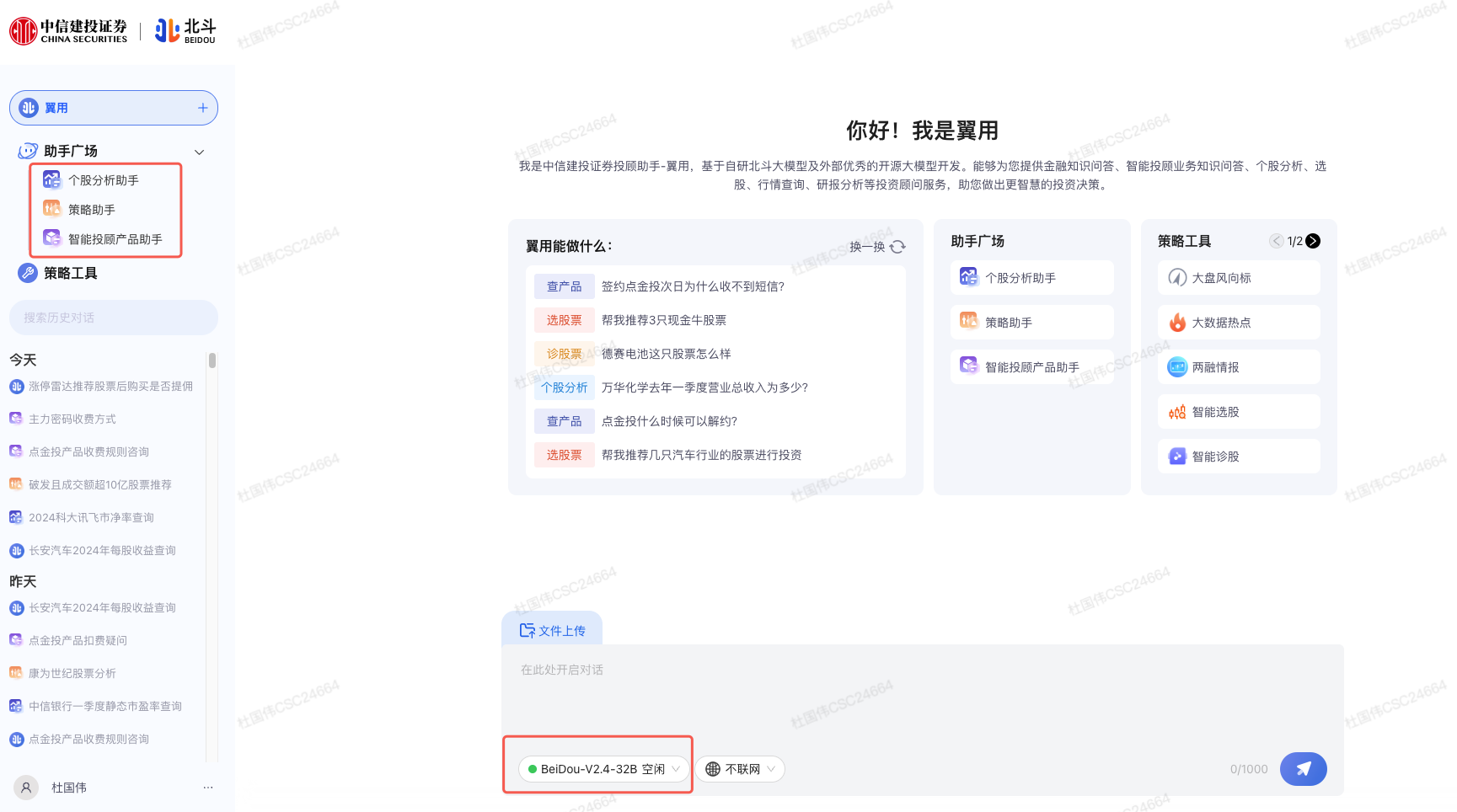The width and height of the screenshot is (1457, 812).
Task: Open the 文件上传 tab
Action: [552, 630]
